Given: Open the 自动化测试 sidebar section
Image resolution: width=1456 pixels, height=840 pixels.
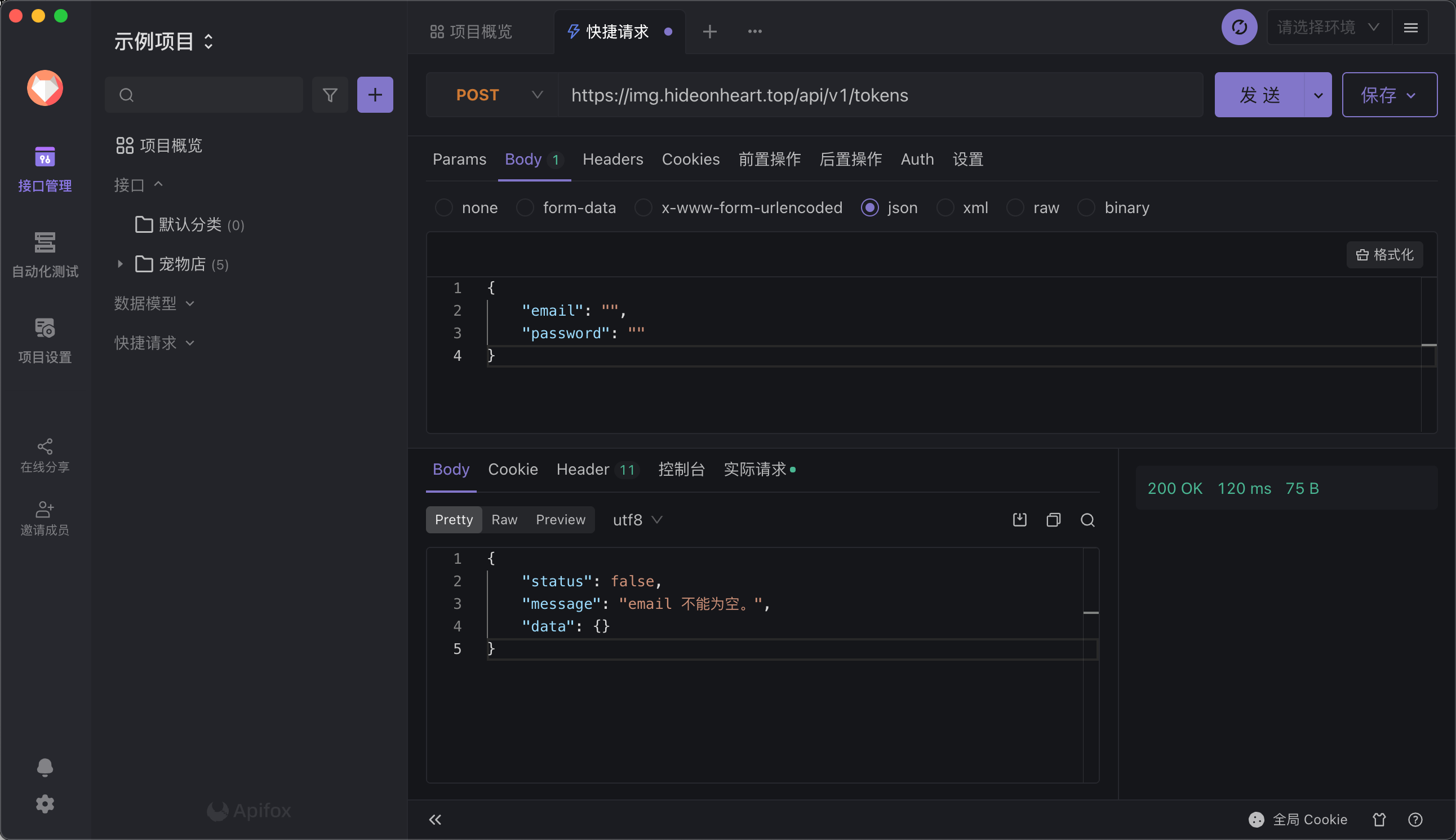Looking at the screenshot, I should [45, 255].
